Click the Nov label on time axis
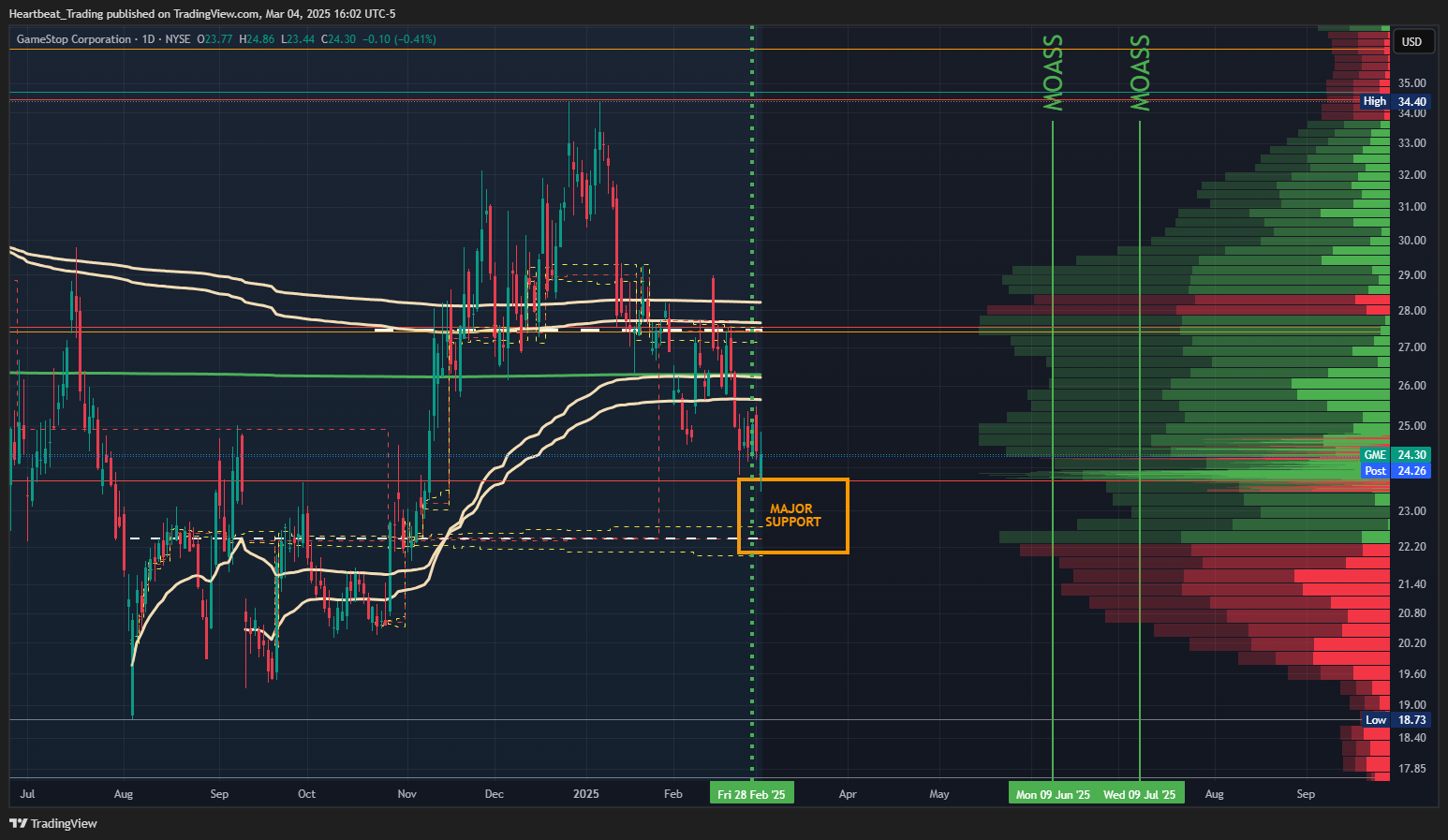This screenshot has width=1448, height=840. (x=406, y=794)
